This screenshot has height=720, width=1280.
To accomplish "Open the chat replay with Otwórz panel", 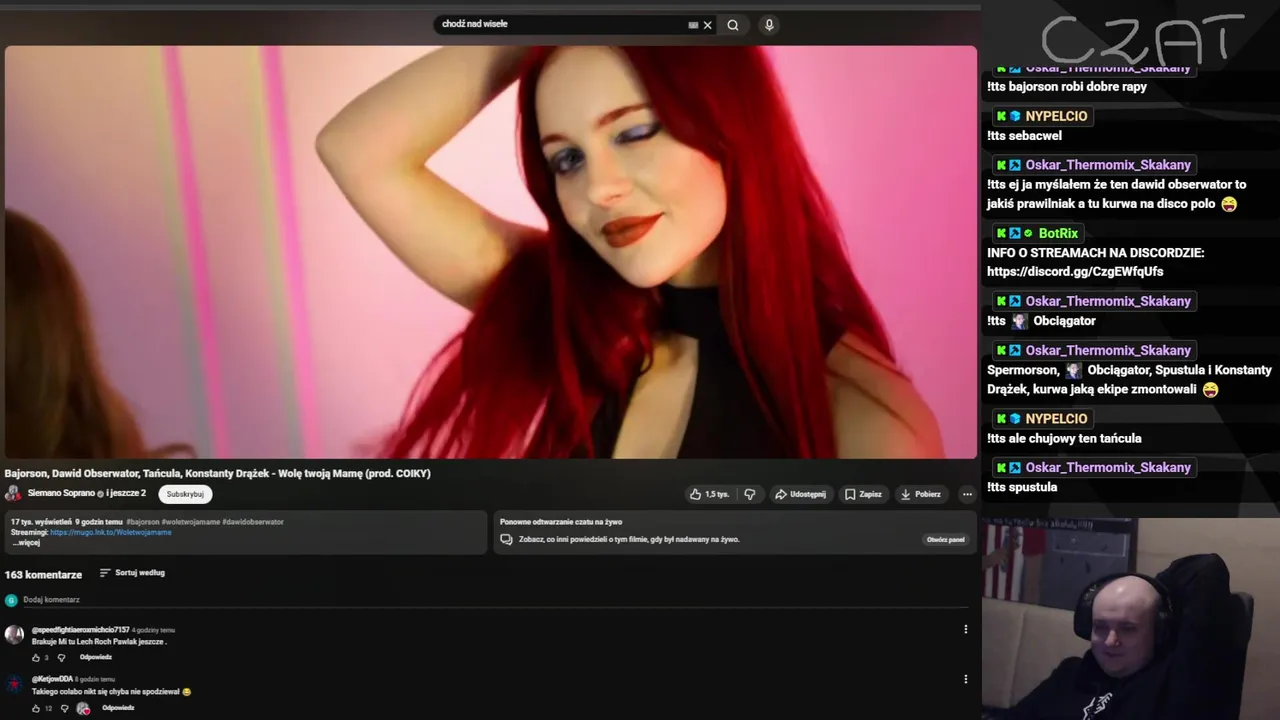I will point(945,539).
